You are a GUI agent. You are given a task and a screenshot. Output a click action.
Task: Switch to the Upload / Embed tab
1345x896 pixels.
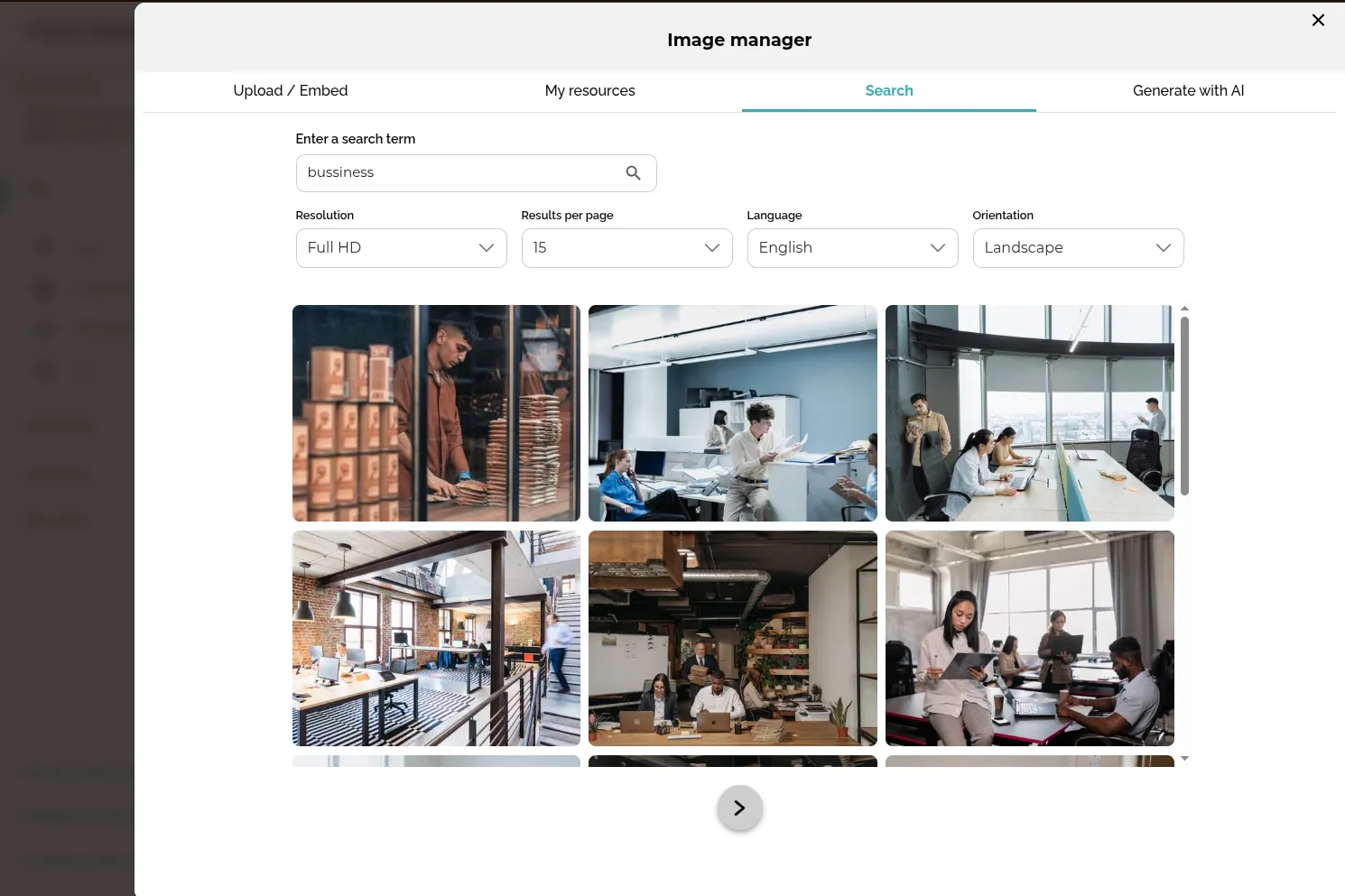pyautogui.click(x=291, y=90)
